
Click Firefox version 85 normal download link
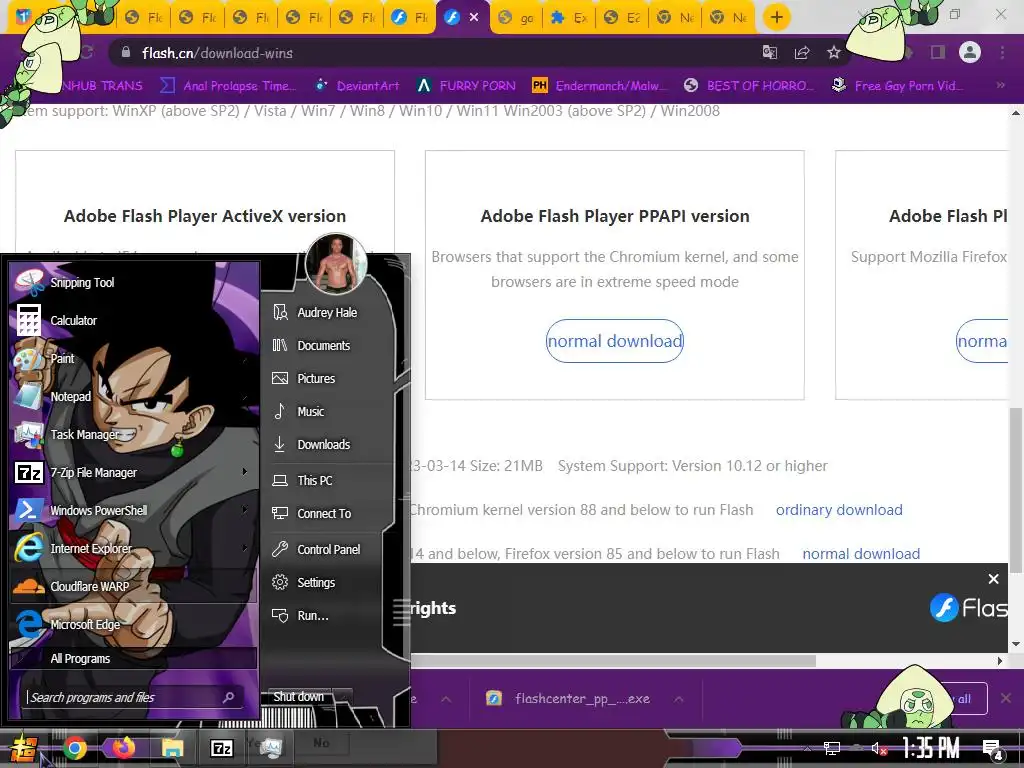(x=861, y=554)
